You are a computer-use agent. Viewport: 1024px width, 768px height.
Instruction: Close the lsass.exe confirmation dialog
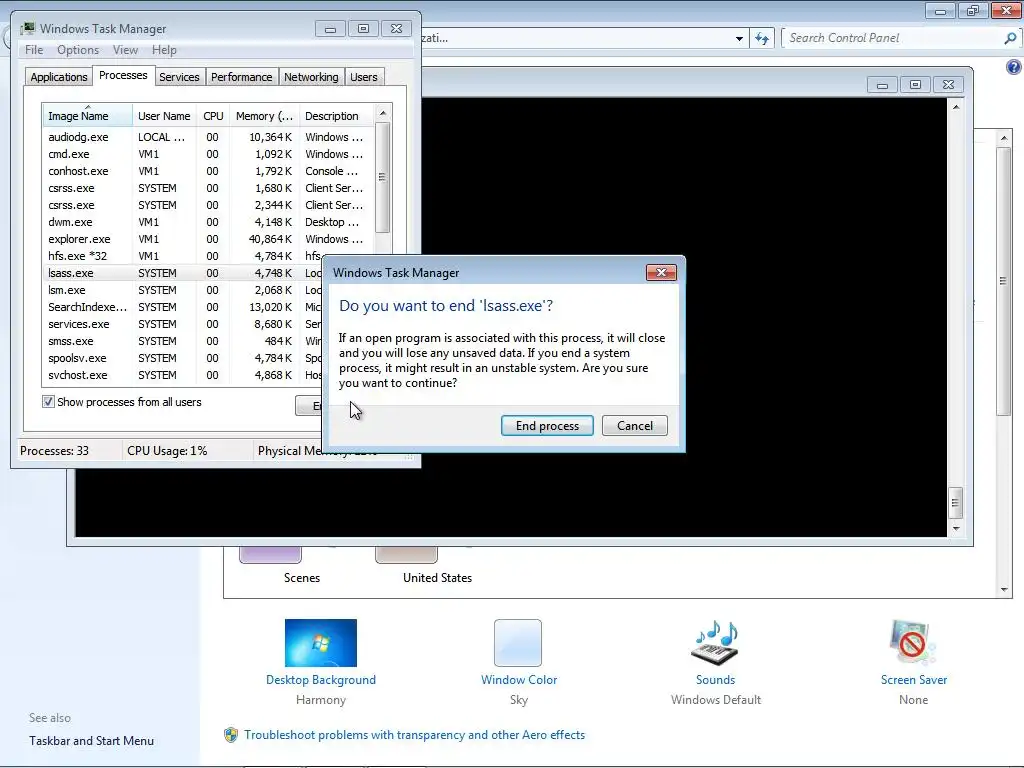[661, 272]
